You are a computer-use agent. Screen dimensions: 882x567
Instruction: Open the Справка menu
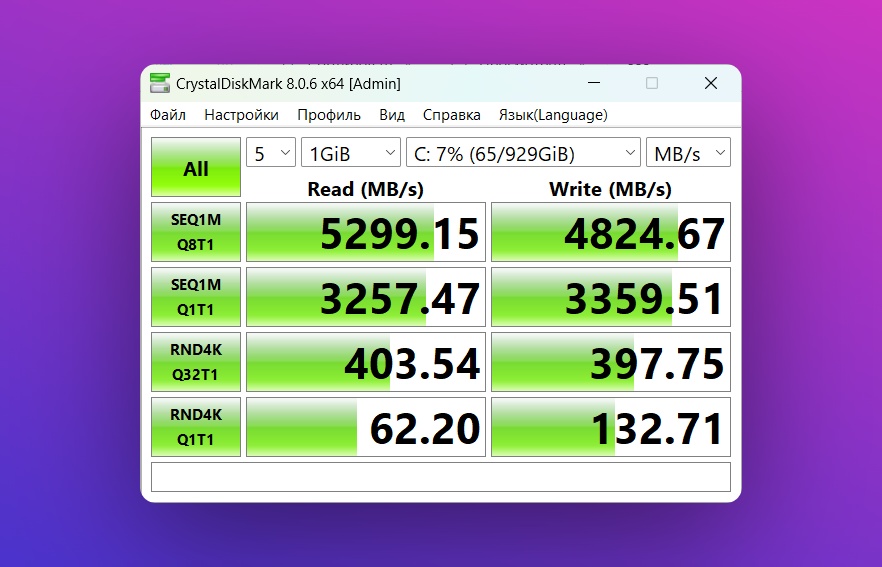(x=451, y=115)
